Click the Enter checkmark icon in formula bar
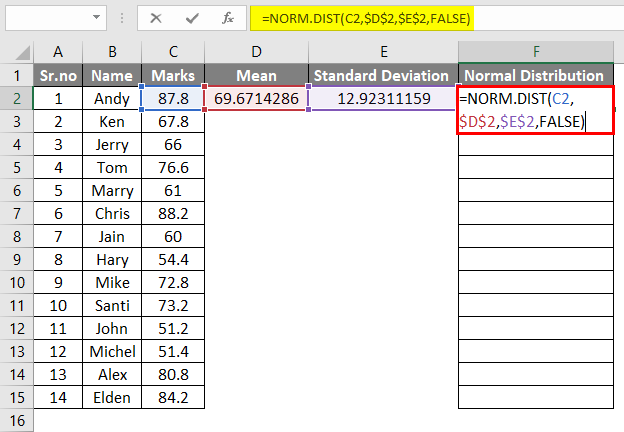The image size is (624, 432). pyautogui.click(x=190, y=18)
